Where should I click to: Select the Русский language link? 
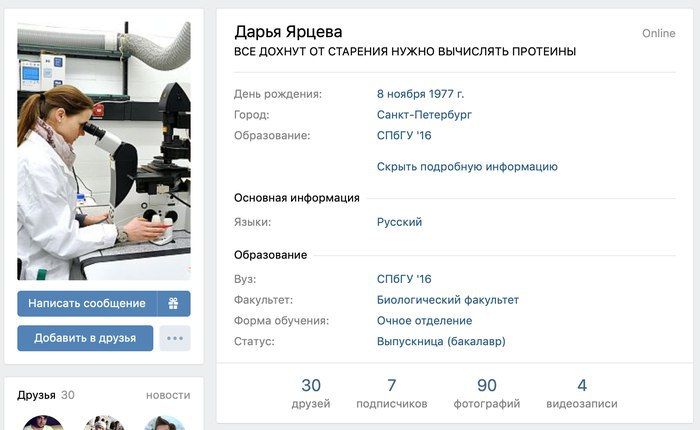(399, 222)
